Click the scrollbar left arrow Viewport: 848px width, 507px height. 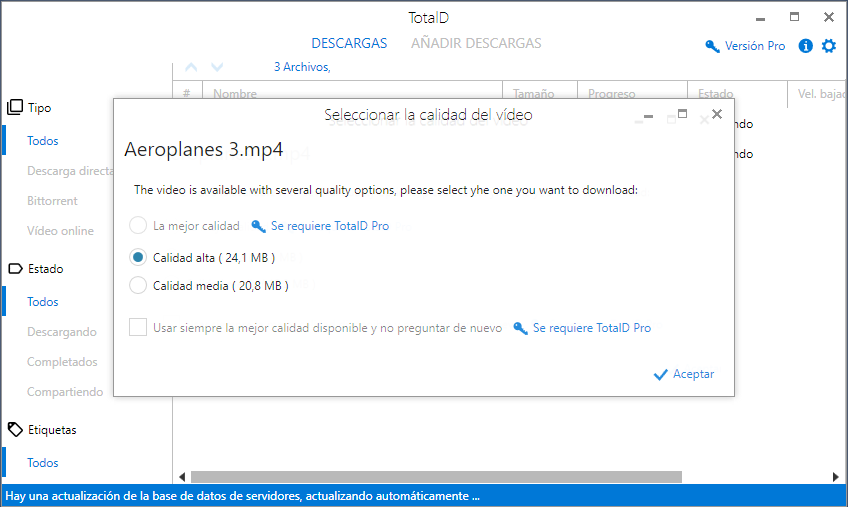click(182, 477)
